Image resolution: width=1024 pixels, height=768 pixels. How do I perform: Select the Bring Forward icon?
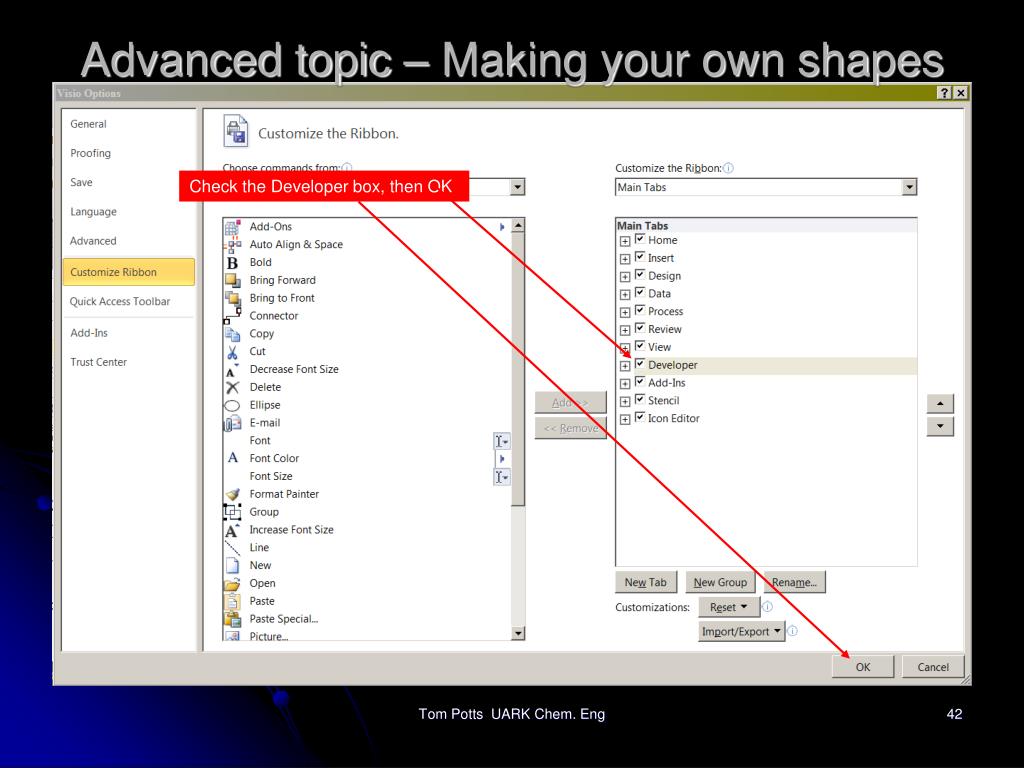click(x=232, y=280)
